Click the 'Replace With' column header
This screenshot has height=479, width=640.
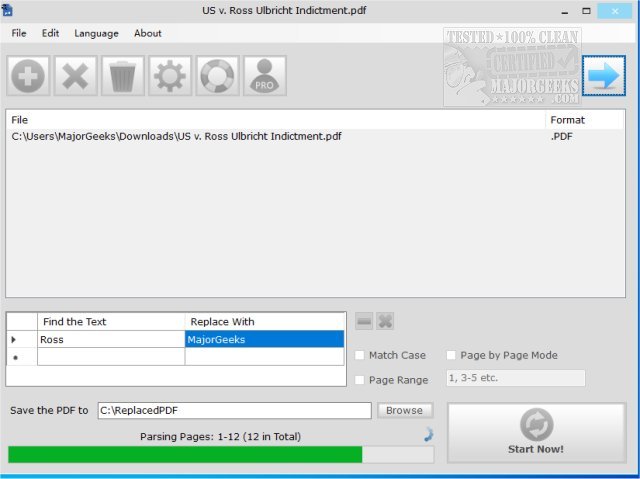click(264, 322)
